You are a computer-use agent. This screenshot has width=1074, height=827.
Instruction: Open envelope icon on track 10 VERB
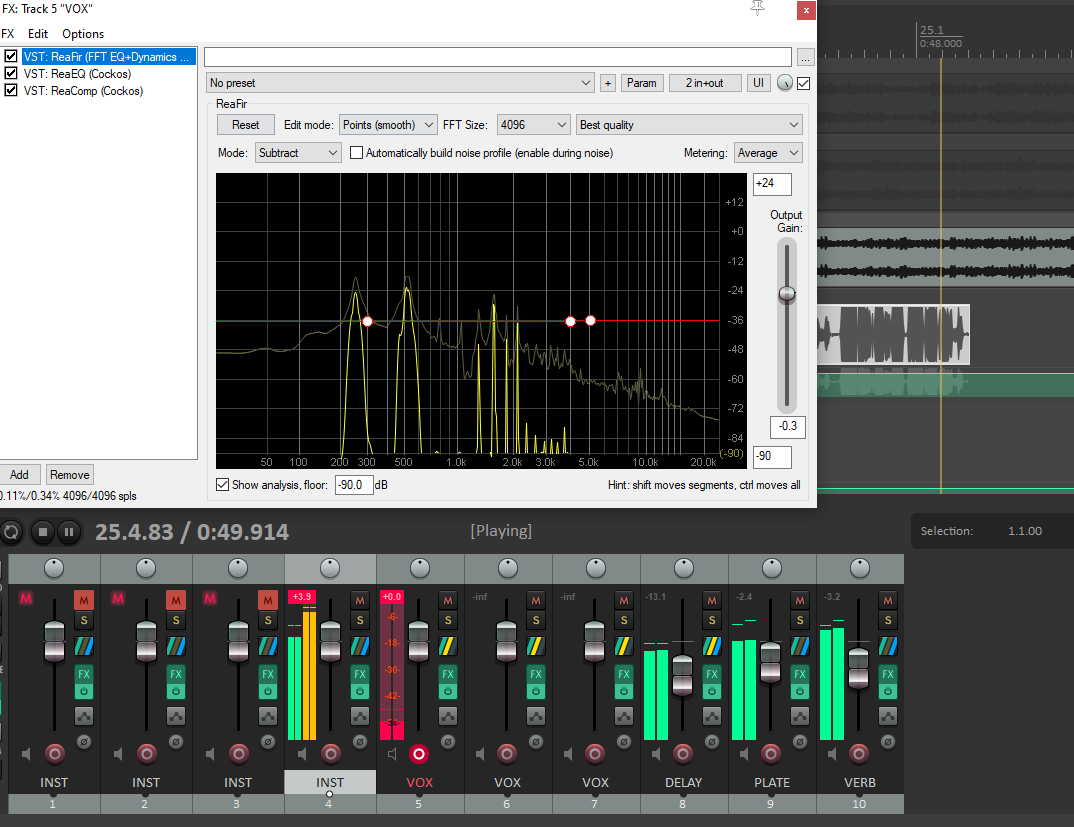[888, 717]
